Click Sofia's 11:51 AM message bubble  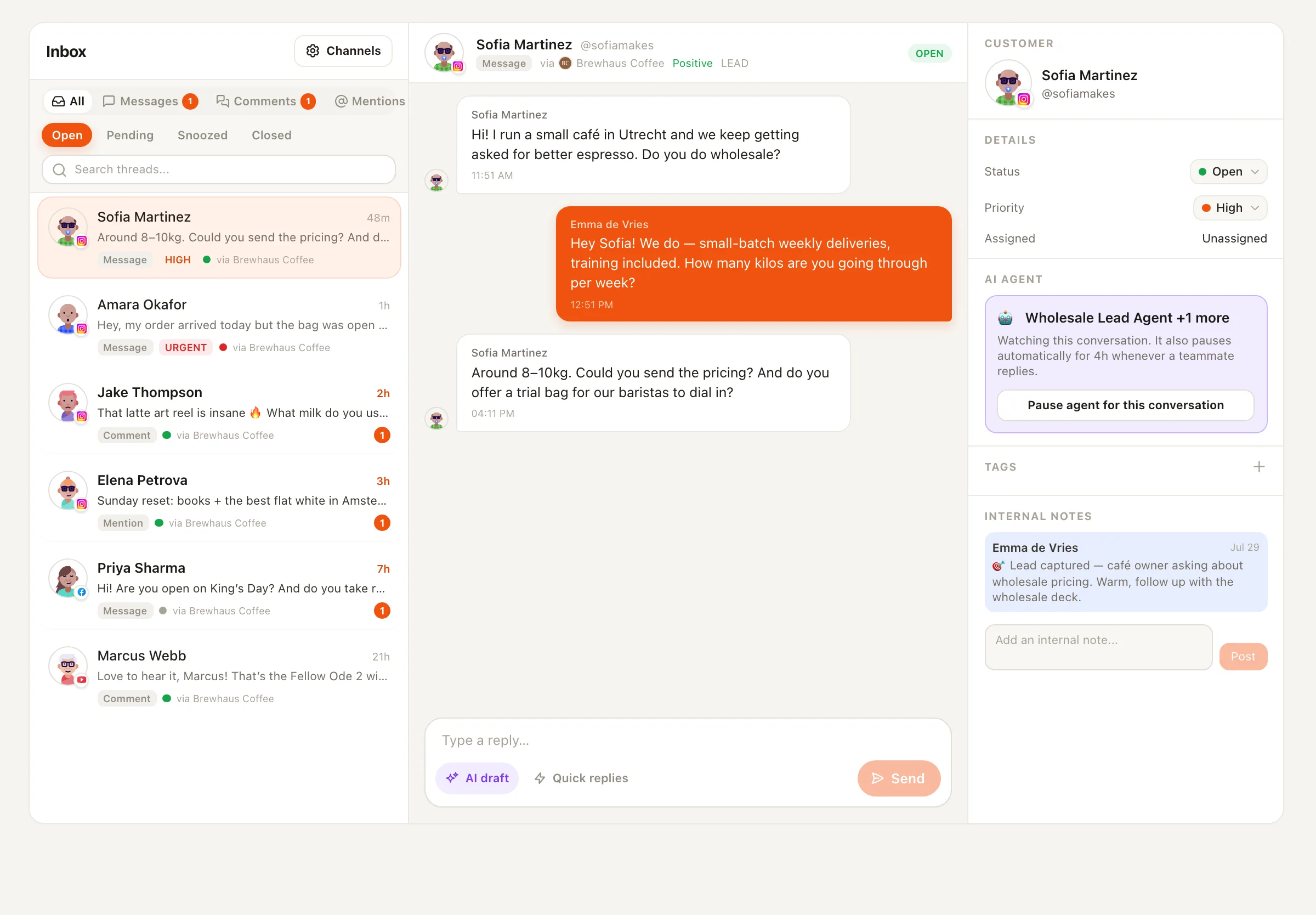653,145
